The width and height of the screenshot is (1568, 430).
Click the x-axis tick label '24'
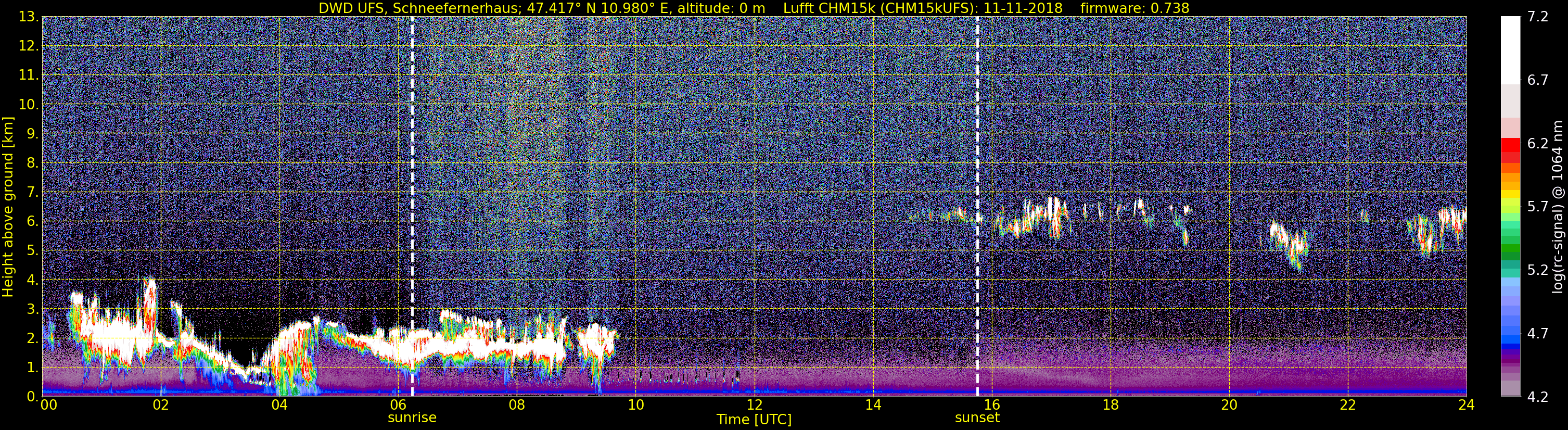(1467, 406)
